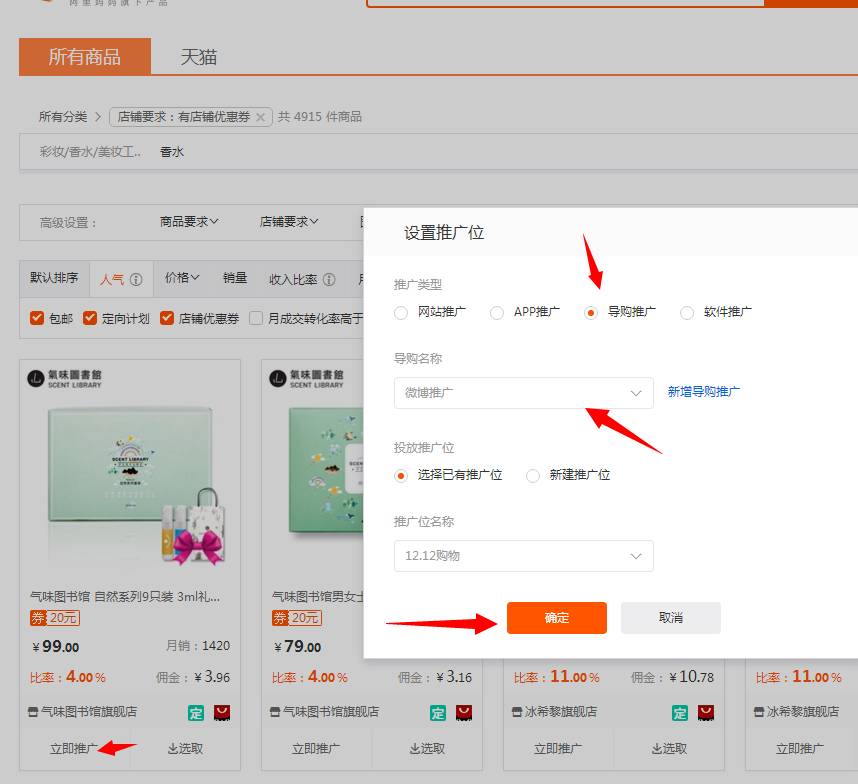Screen dimensions: 858x784
Task: Click green 定 icon on 冰希黎 card
Action: (x=680, y=713)
